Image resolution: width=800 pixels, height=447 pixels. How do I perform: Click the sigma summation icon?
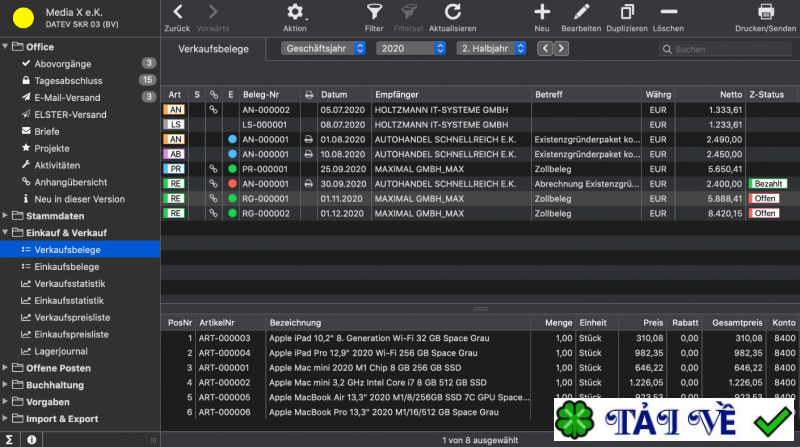point(9,439)
